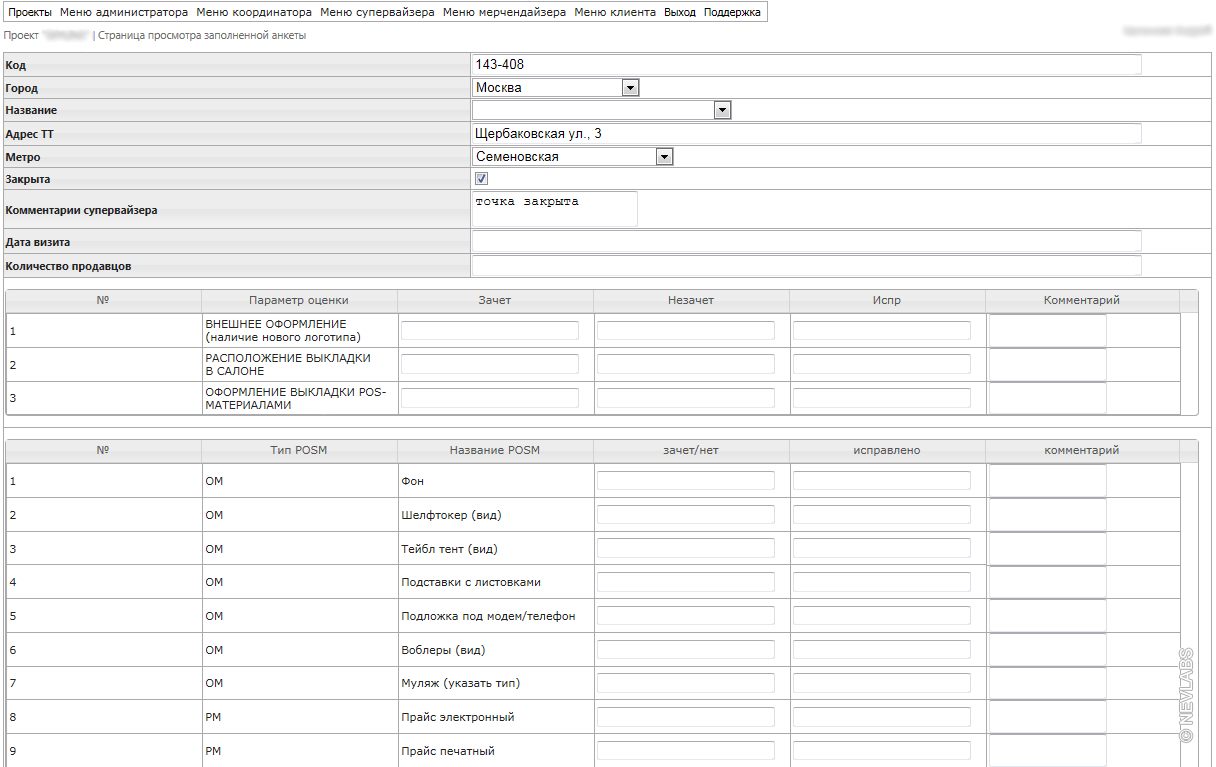The image size is (1216, 767).
Task: Click the зачет/нет field for the Фон row
Action: pyautogui.click(x=686, y=481)
